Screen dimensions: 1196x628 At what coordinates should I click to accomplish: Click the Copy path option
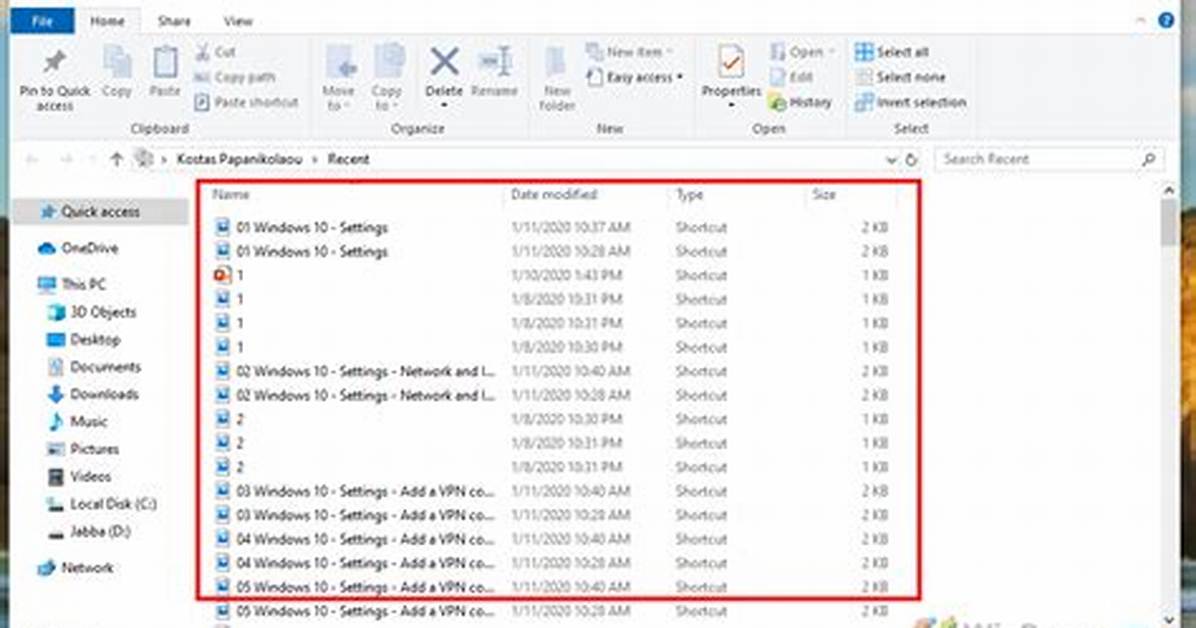234,77
